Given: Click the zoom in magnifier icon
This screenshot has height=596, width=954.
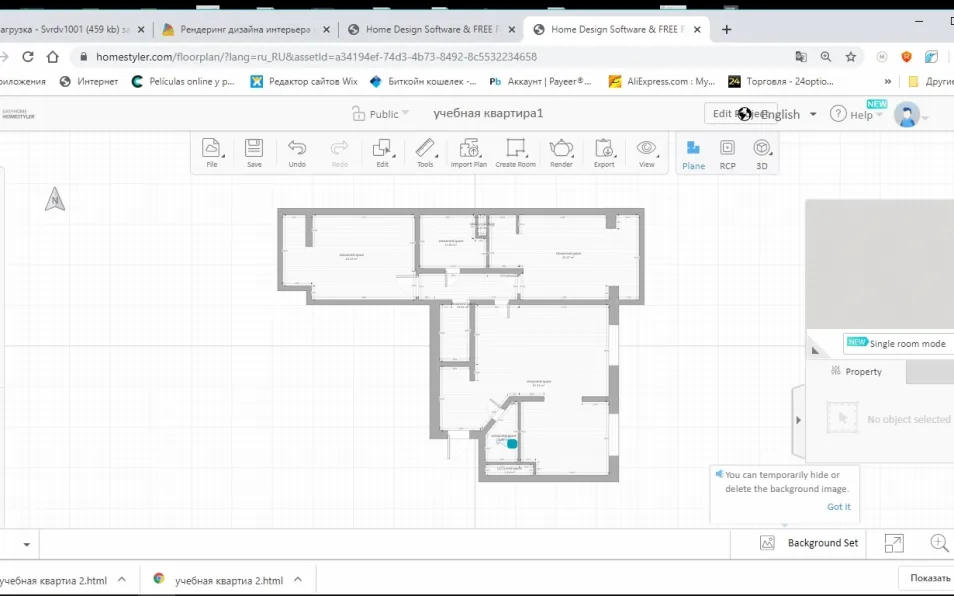Looking at the screenshot, I should click(939, 543).
